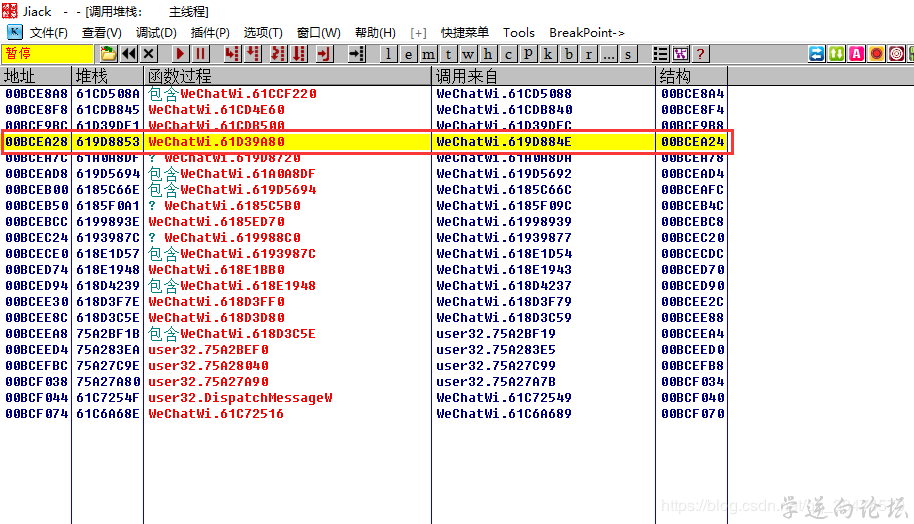The width and height of the screenshot is (914, 524).
Task: Close the debugged process with X icon
Action: coord(149,54)
